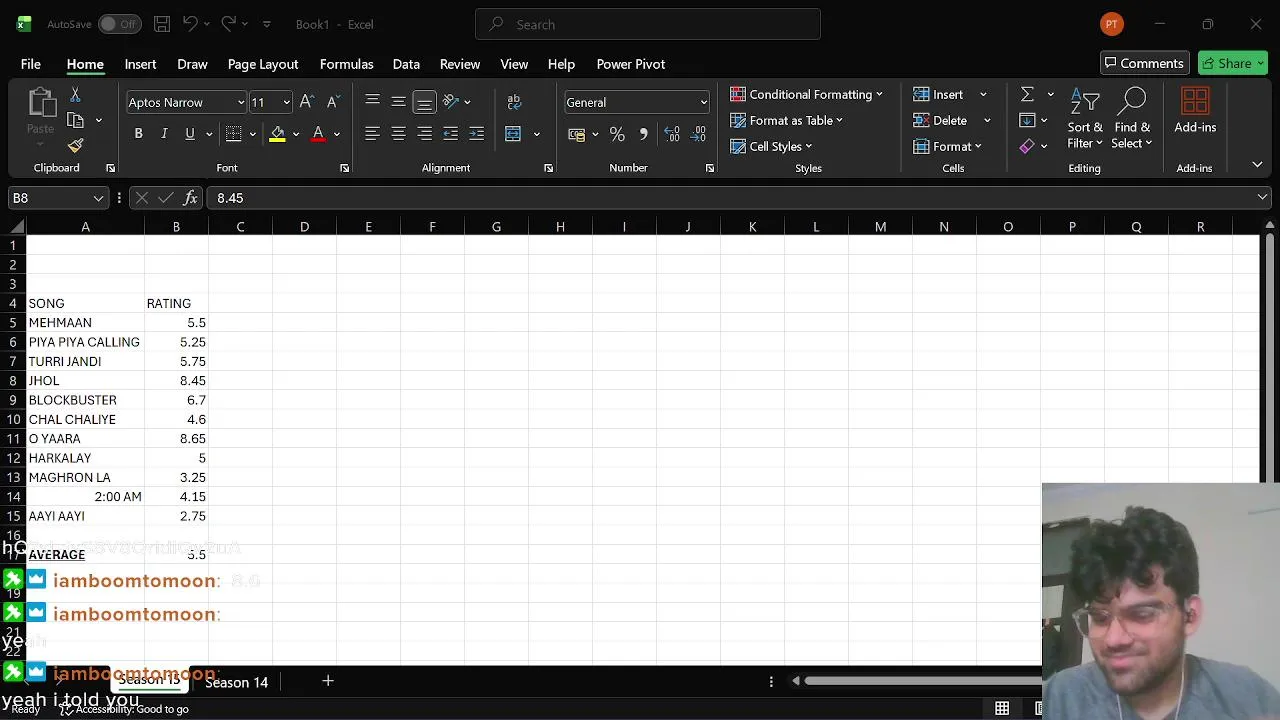Apply Middle Align to cells
This screenshot has width=1280, height=720.
[x=398, y=101]
